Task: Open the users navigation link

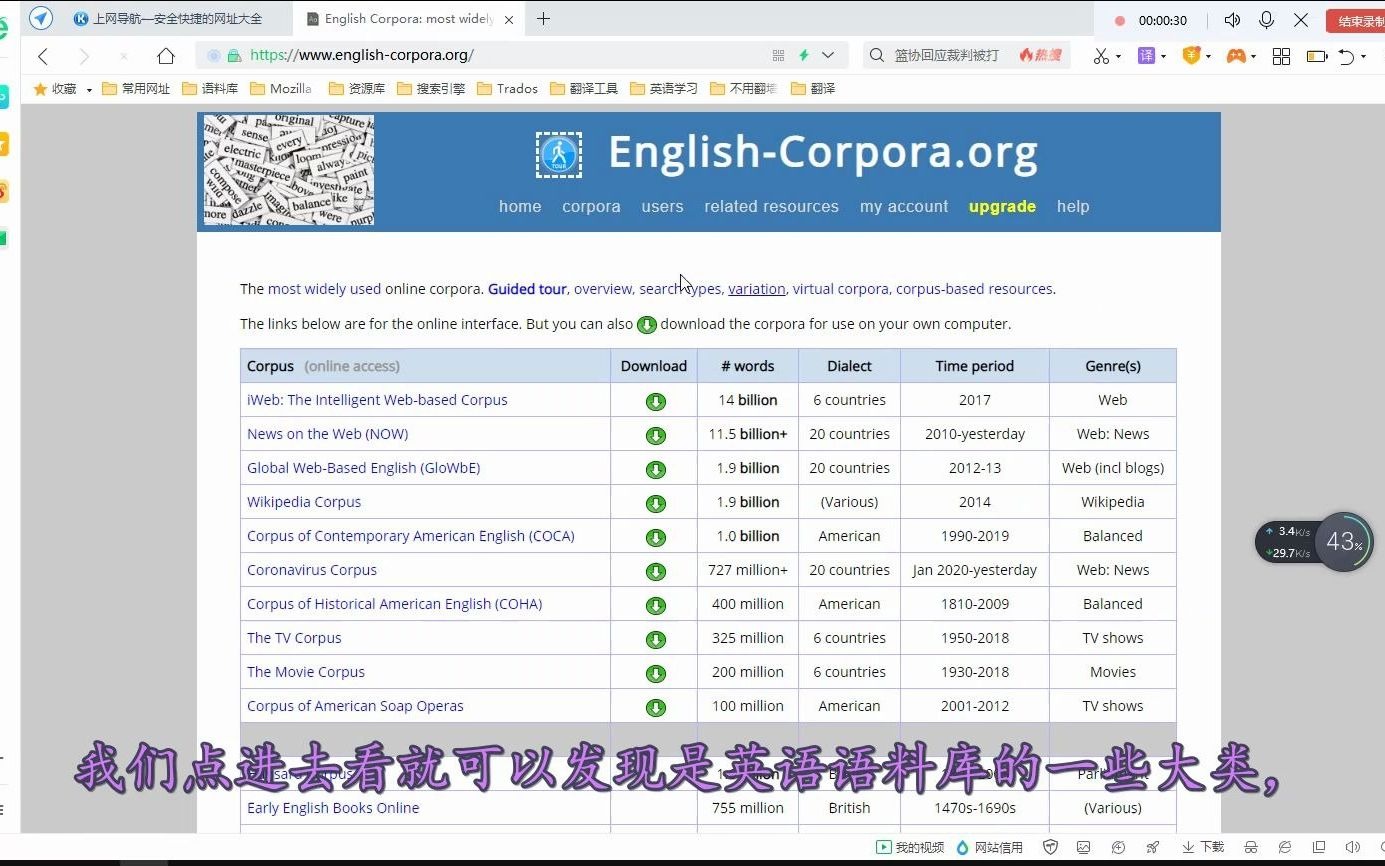Action: [662, 206]
